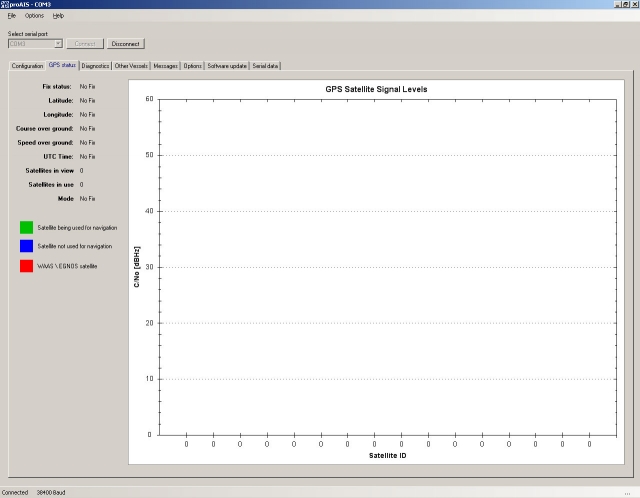Open the Diagnostics tab

[96, 66]
